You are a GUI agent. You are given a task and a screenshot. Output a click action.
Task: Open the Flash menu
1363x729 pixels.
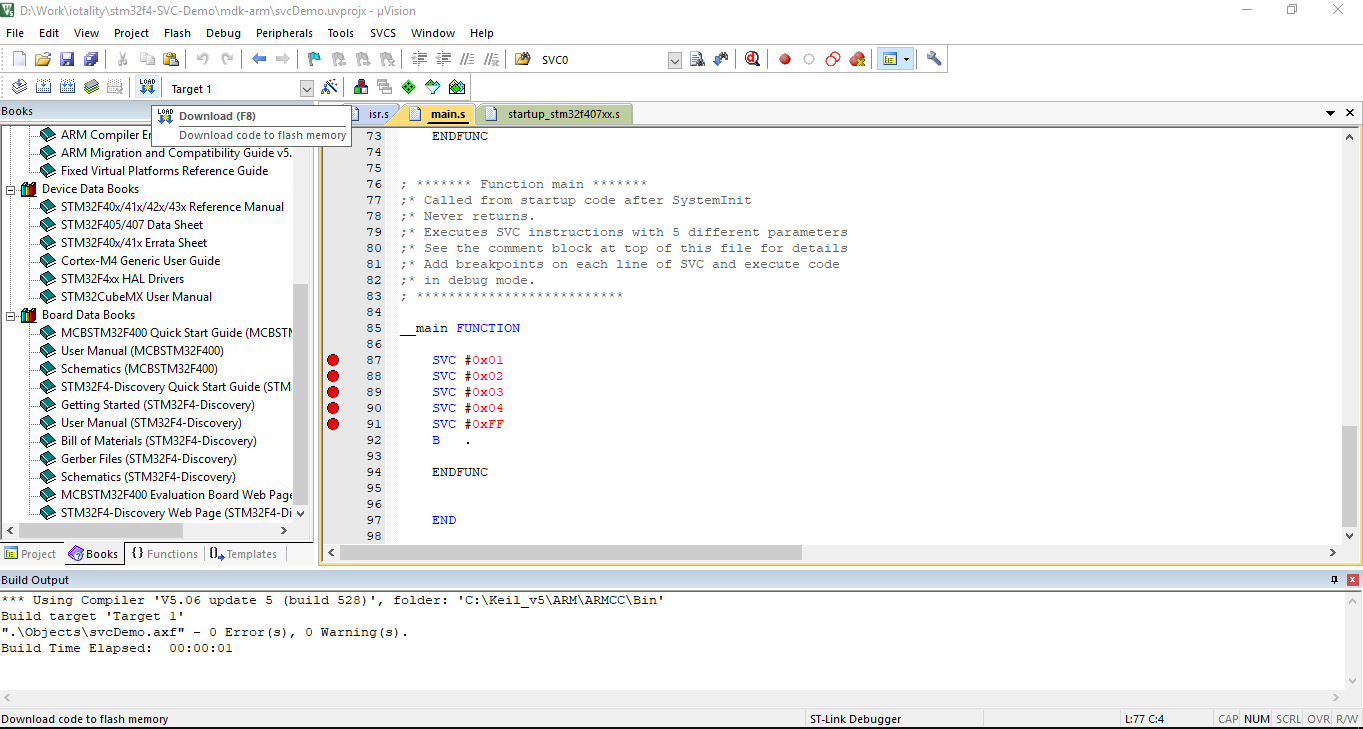point(177,33)
